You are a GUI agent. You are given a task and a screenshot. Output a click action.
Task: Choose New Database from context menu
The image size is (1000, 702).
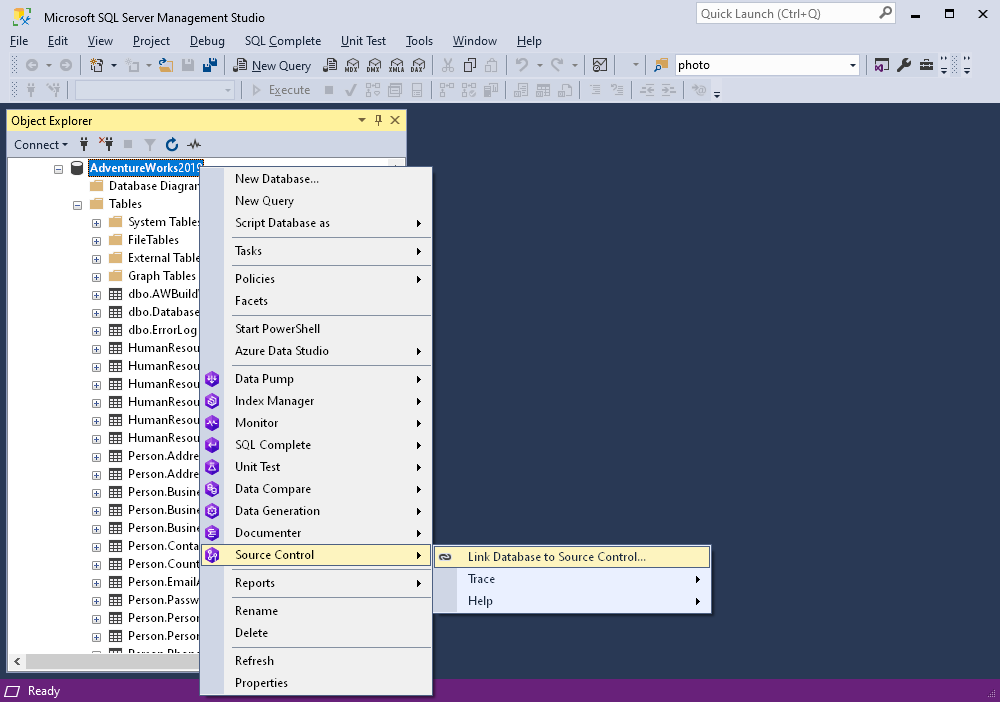[316, 179]
